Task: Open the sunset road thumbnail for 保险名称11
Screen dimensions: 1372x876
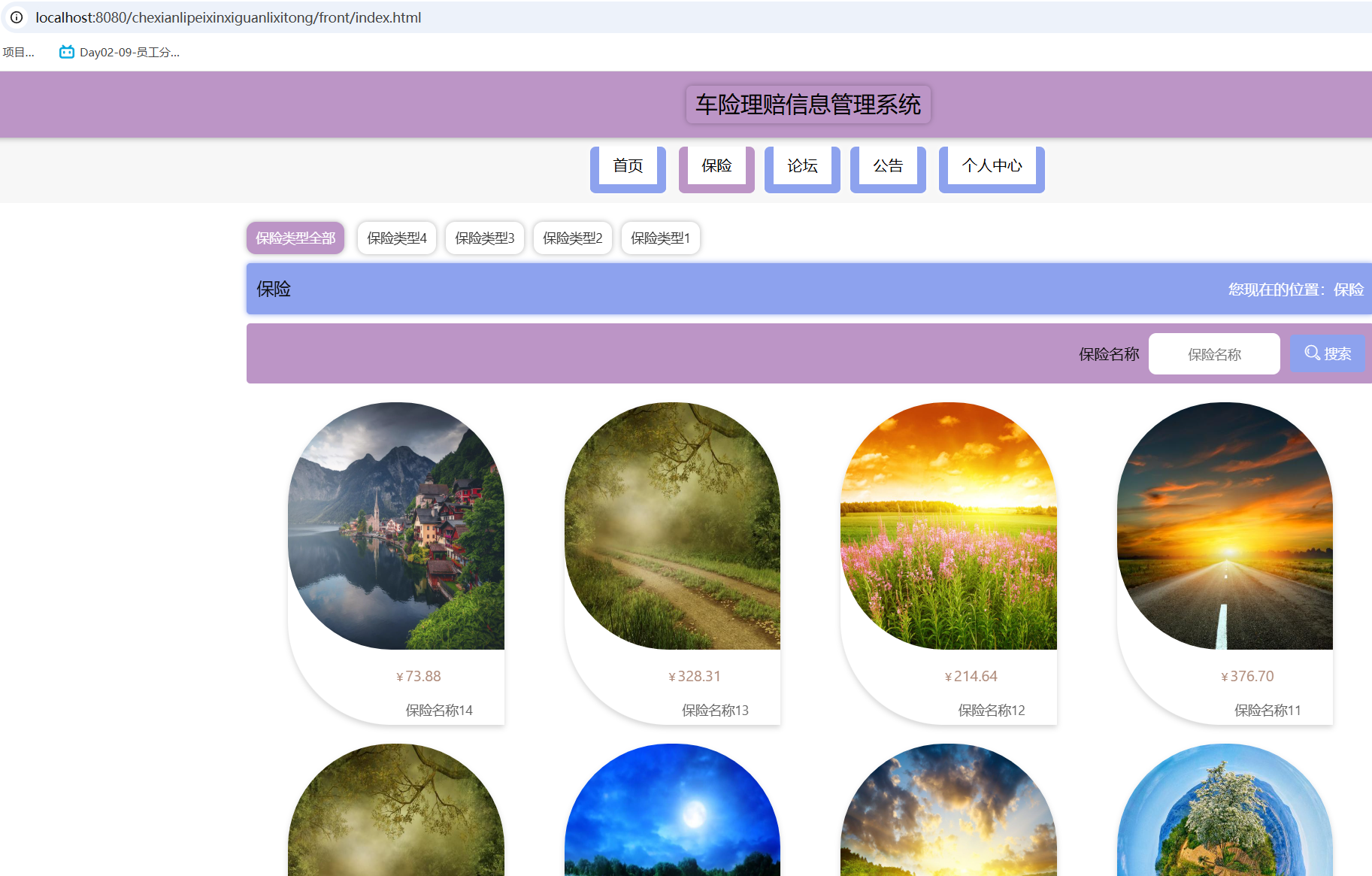Action: click(1225, 526)
